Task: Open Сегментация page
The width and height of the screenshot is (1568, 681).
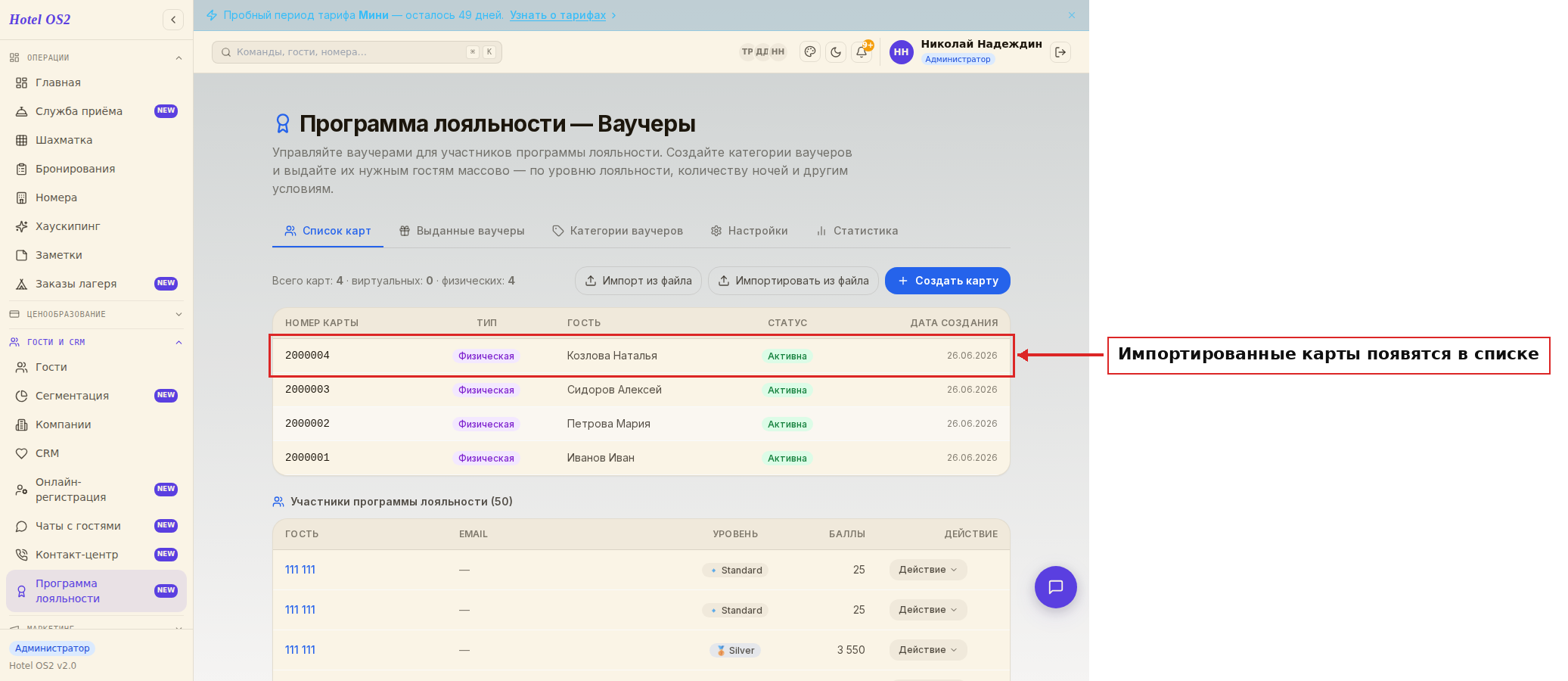Action: (x=96, y=396)
